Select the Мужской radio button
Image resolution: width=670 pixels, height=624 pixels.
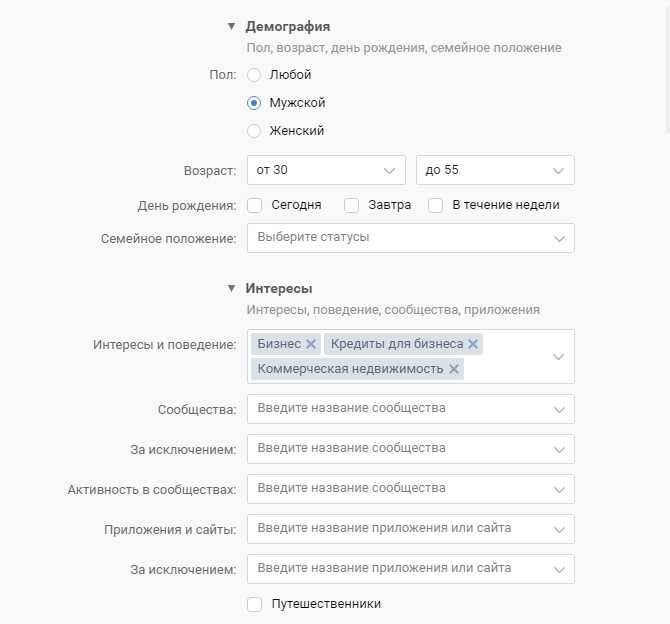tap(254, 103)
